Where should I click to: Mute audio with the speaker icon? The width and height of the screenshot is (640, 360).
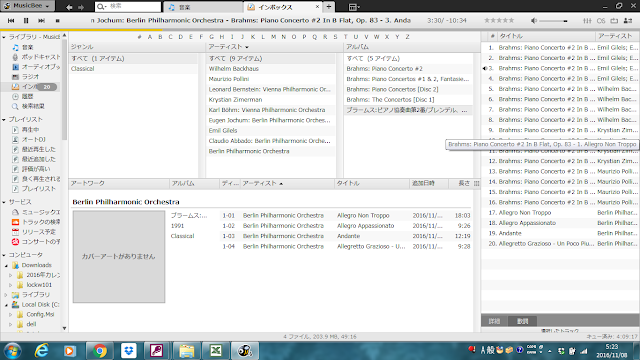click(534, 20)
